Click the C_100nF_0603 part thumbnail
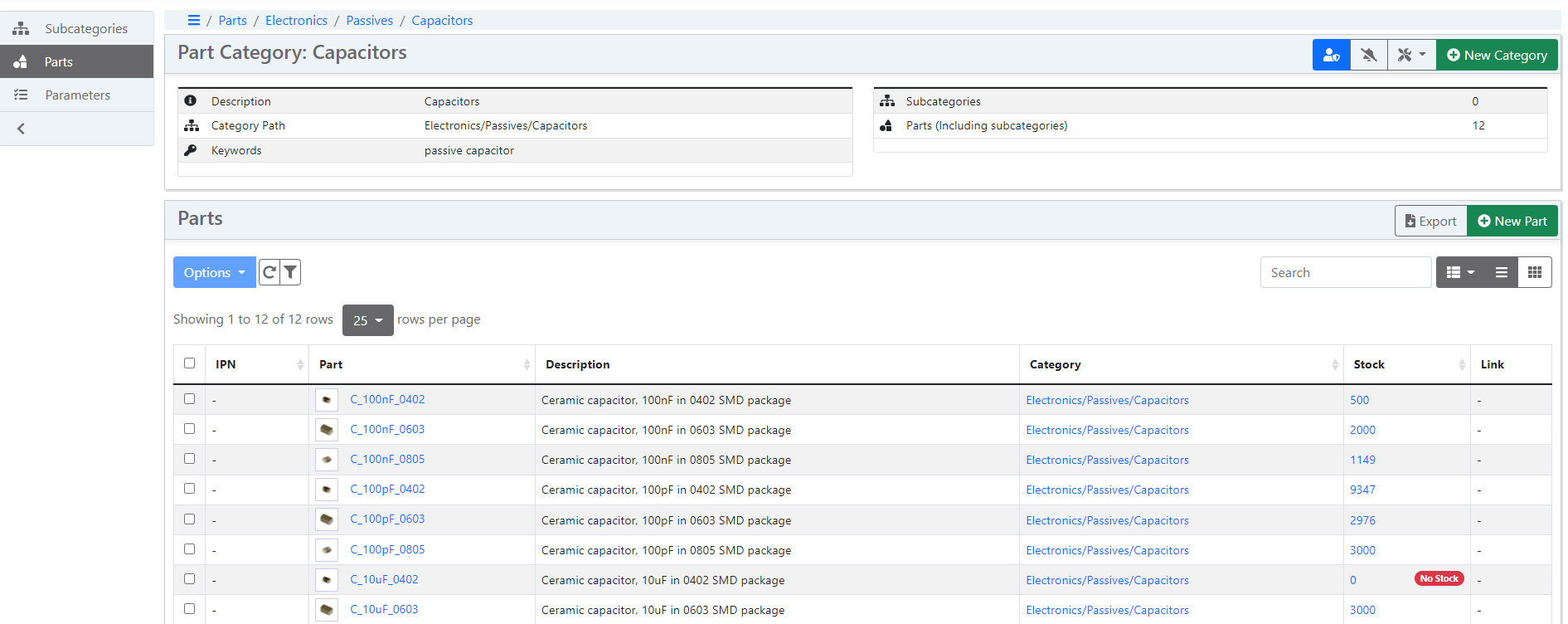 tap(327, 430)
